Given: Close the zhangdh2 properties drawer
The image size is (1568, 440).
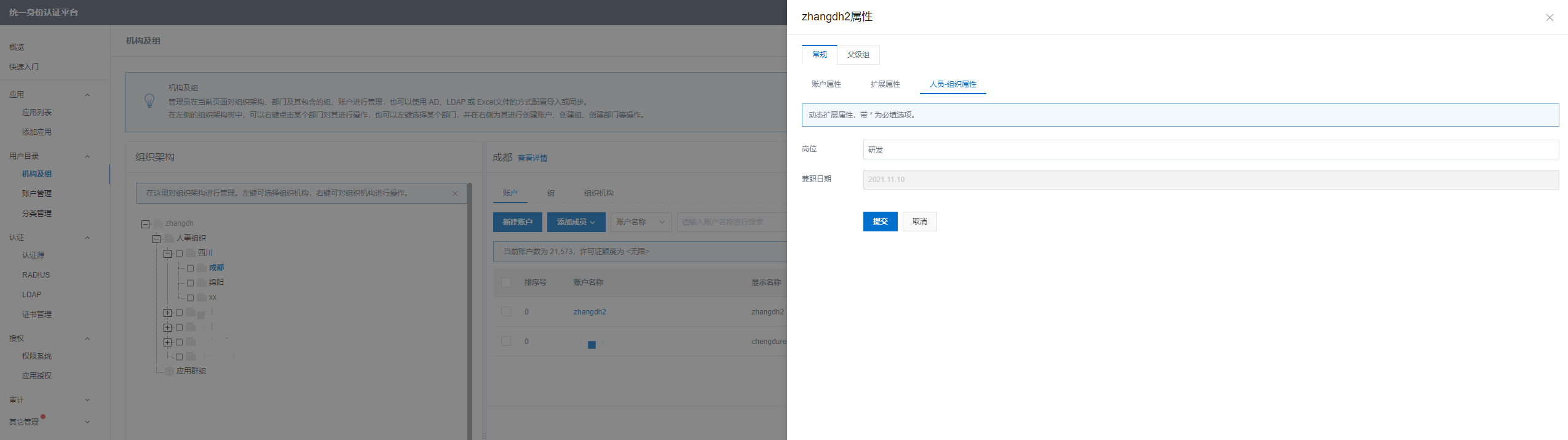Looking at the screenshot, I should [x=1549, y=18].
